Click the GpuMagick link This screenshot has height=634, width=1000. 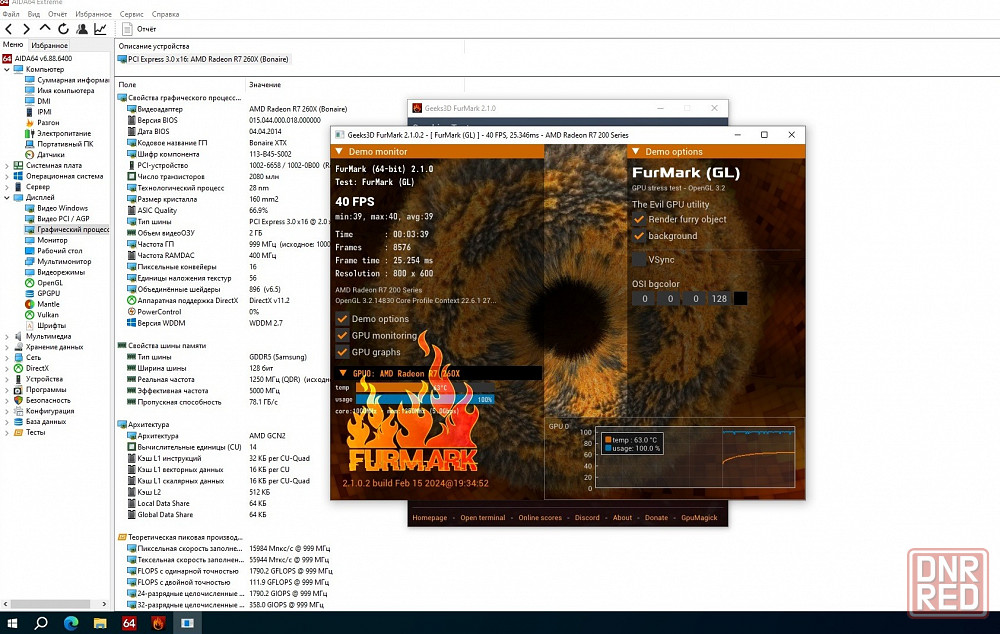699,518
